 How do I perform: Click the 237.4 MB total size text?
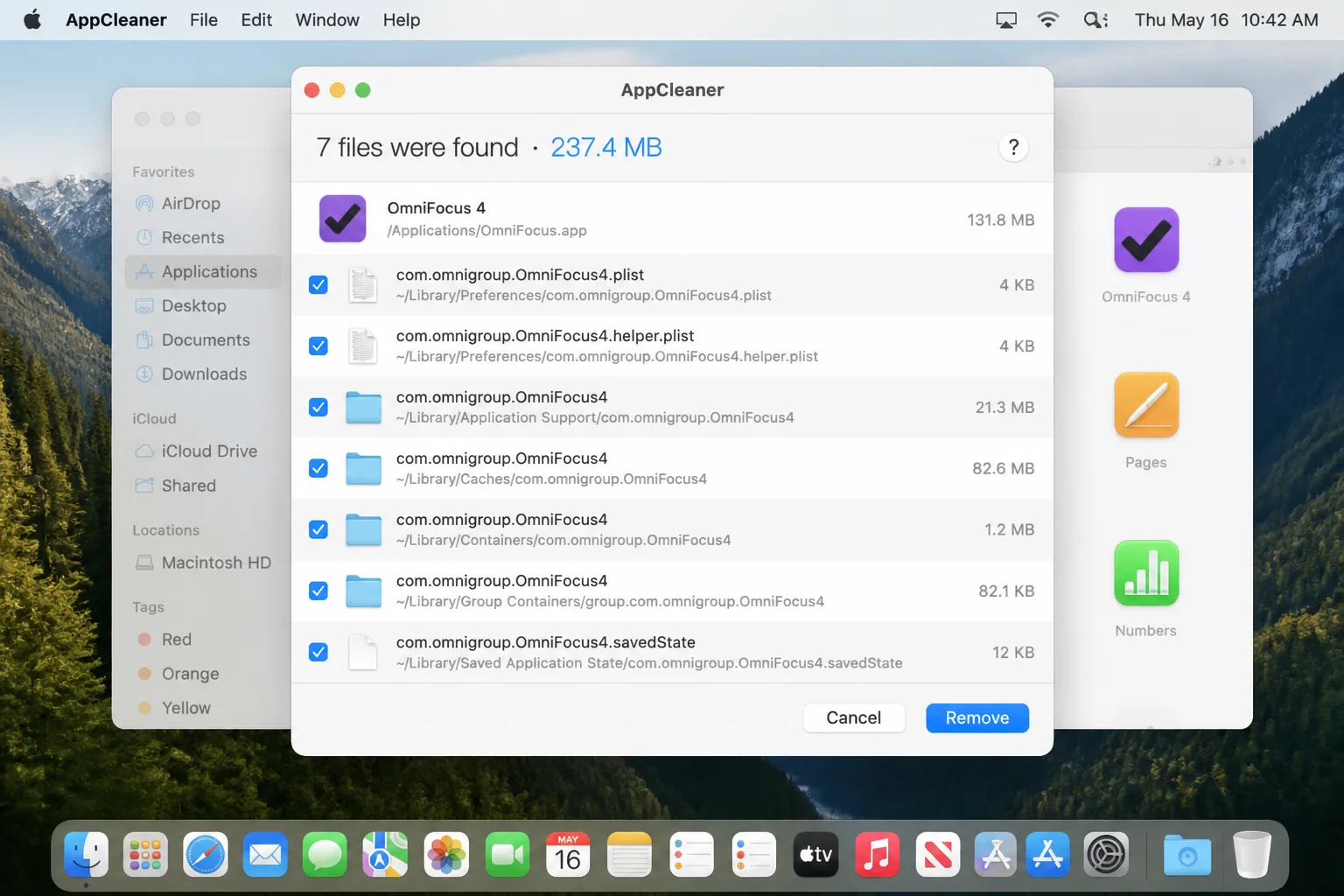(605, 147)
